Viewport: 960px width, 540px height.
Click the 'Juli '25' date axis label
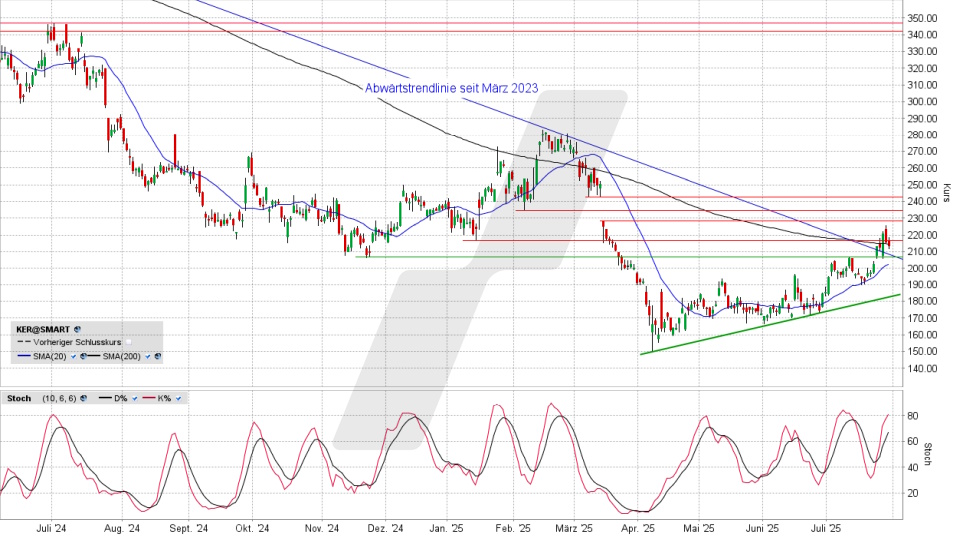pyautogui.click(x=825, y=528)
